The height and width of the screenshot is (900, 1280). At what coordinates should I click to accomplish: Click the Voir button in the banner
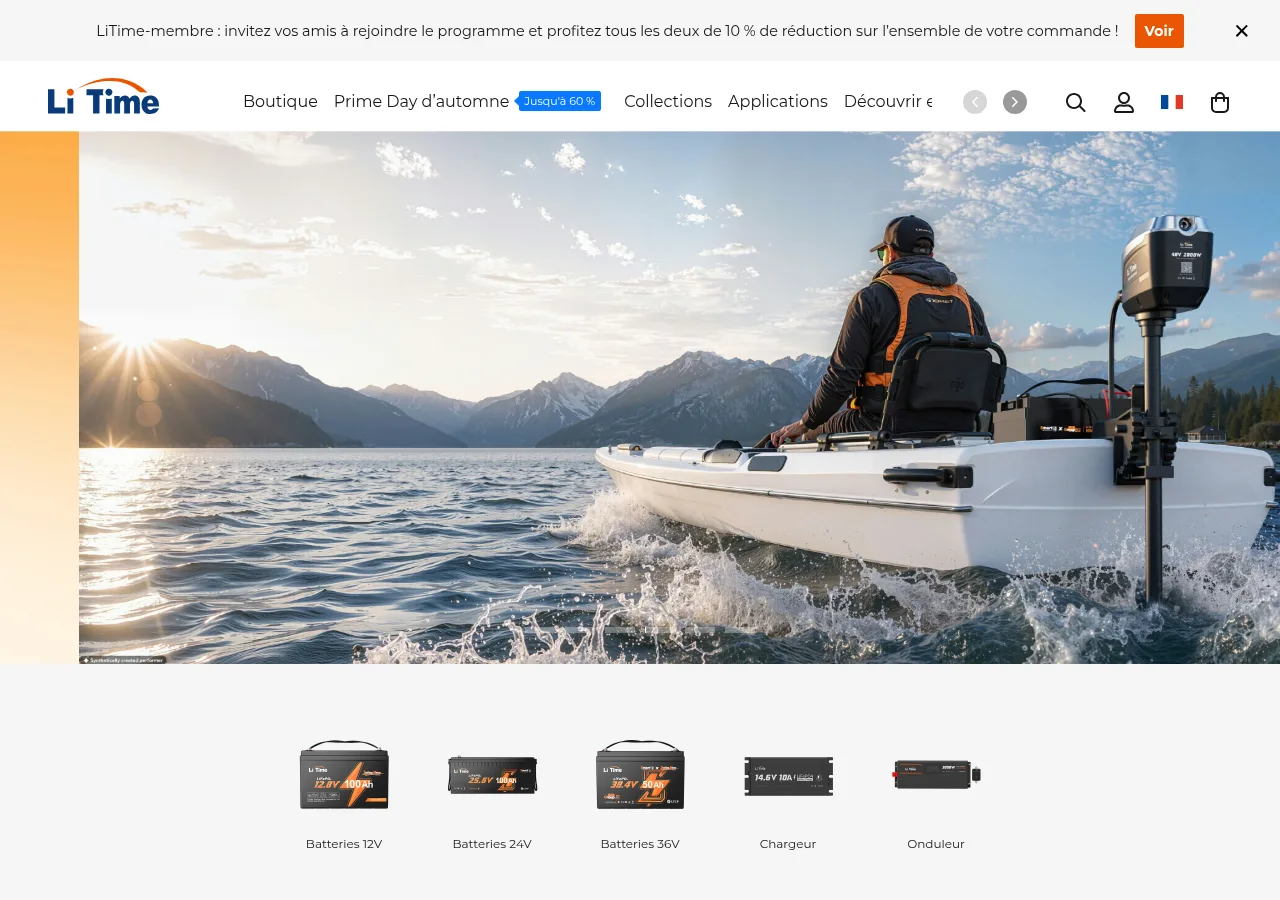1159,31
